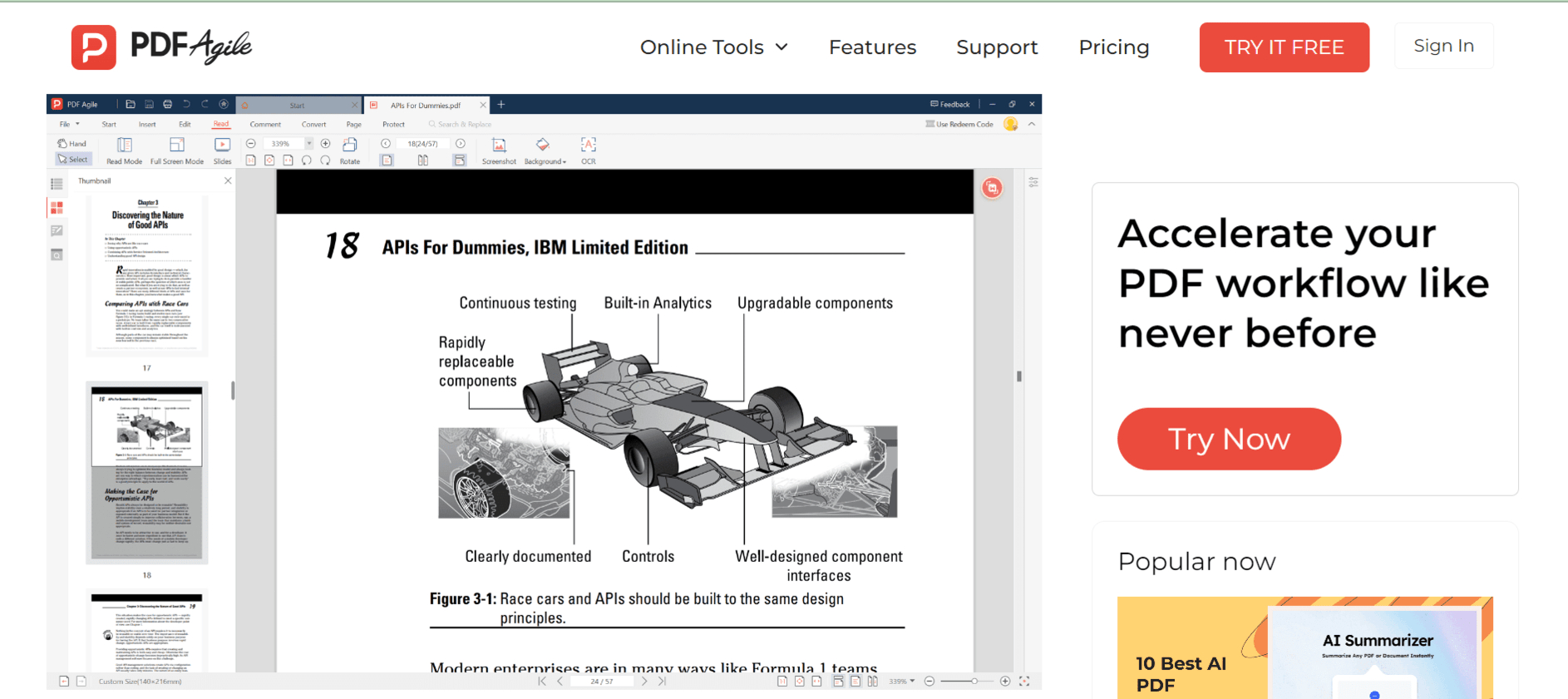Toggle continuous scrolling view in the Read ribbon
This screenshot has height=699, width=1568.
click(460, 160)
